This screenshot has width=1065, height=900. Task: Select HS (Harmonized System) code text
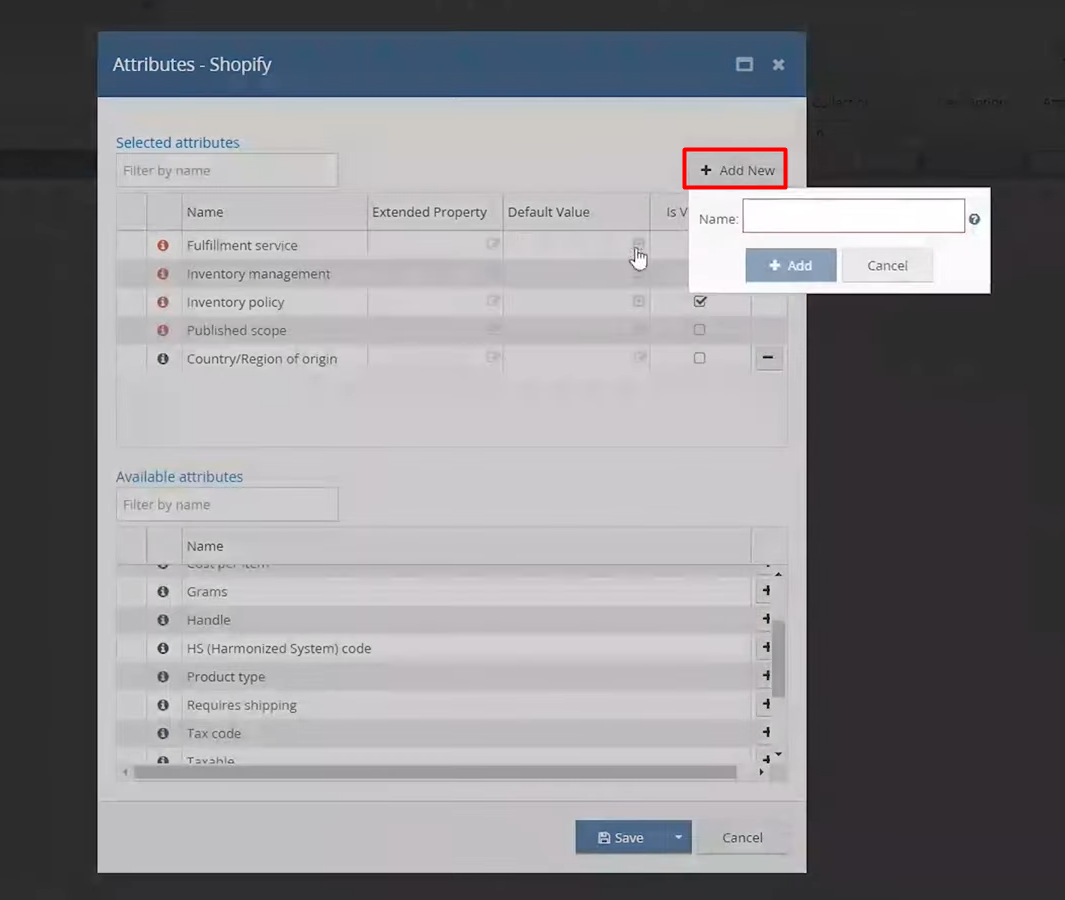(278, 649)
